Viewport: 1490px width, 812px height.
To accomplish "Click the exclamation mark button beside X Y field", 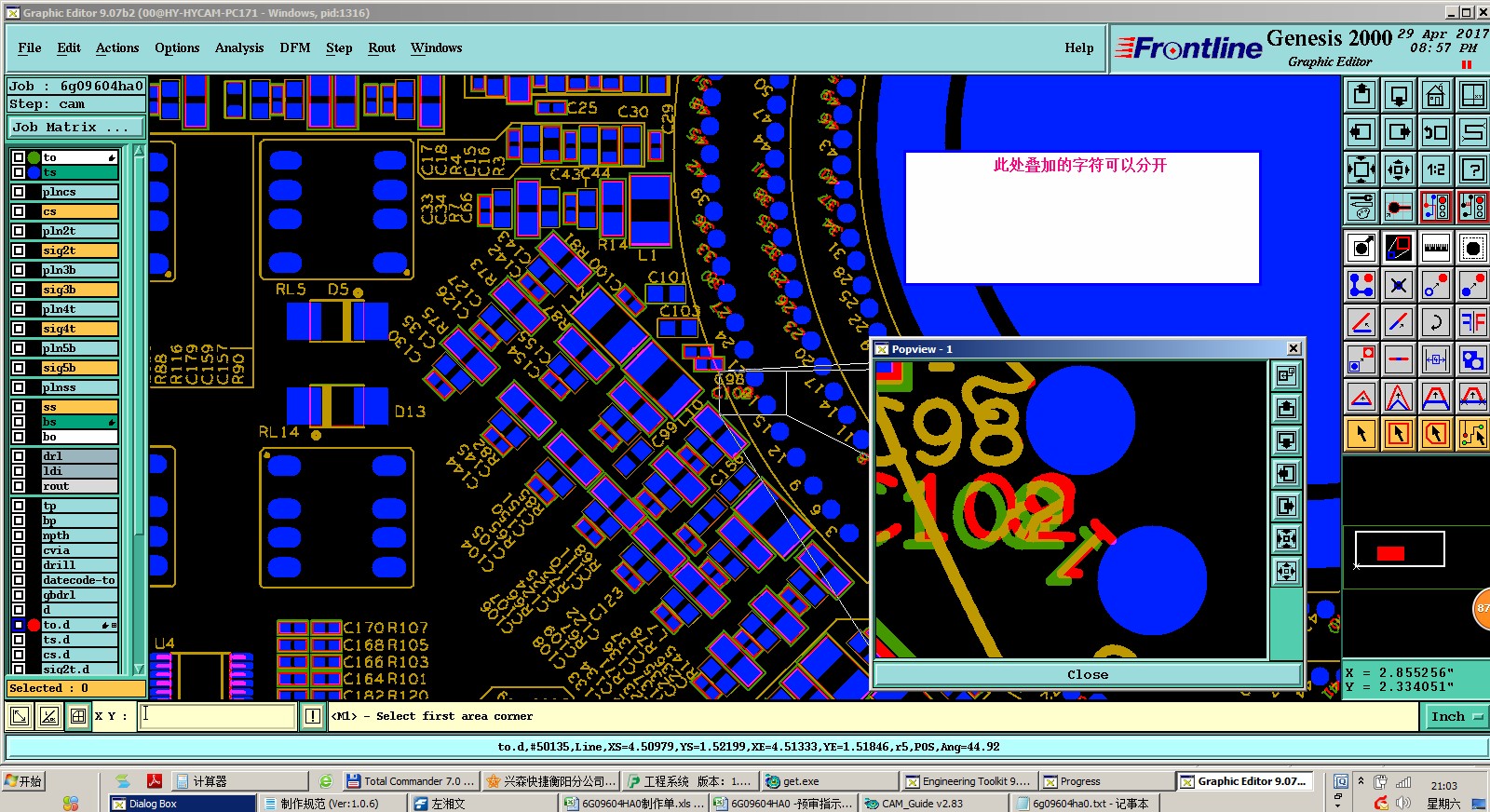I will (x=313, y=716).
